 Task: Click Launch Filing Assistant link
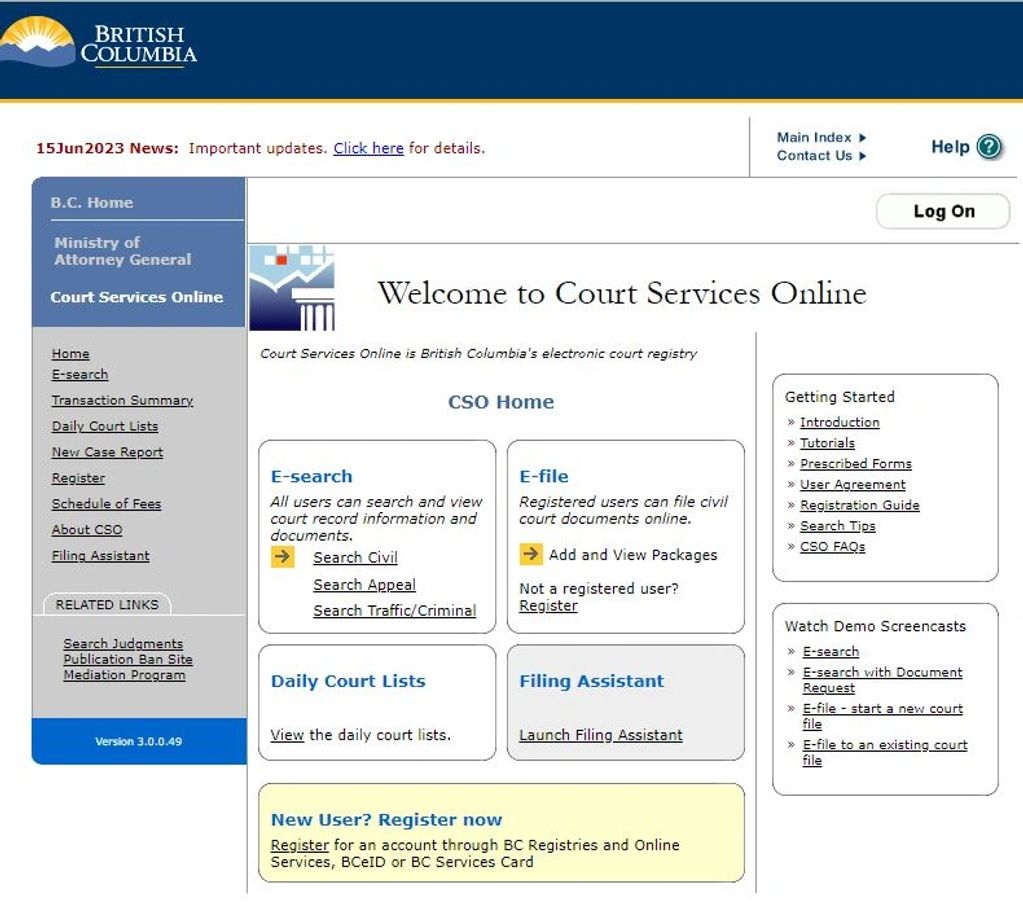[x=600, y=735]
